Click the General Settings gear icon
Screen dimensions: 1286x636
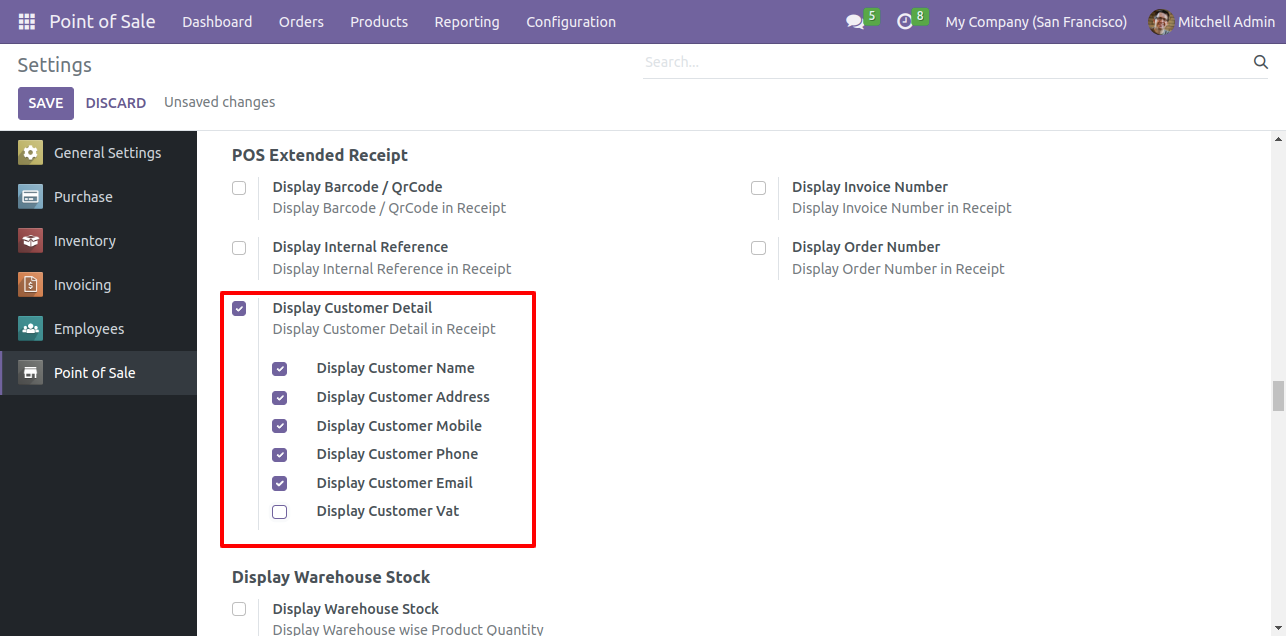click(x=31, y=153)
